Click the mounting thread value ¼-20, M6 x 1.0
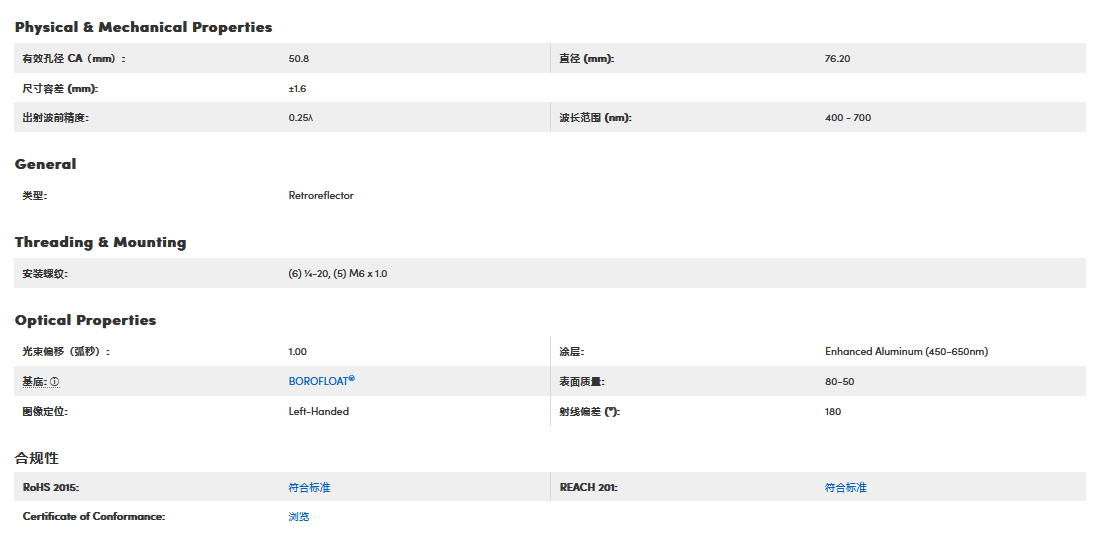The width and height of the screenshot is (1105, 554). tap(337, 273)
